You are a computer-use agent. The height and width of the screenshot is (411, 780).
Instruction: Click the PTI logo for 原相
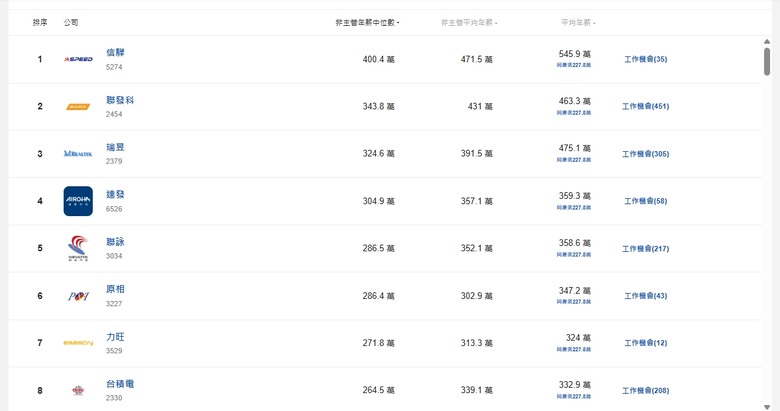coord(78,296)
